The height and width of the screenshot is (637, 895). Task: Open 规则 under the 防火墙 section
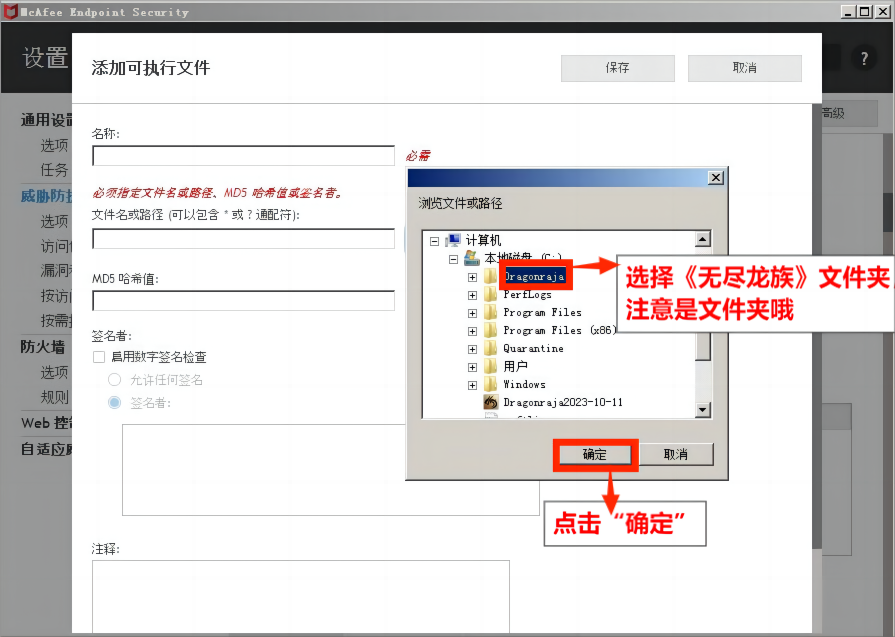click(x=54, y=397)
